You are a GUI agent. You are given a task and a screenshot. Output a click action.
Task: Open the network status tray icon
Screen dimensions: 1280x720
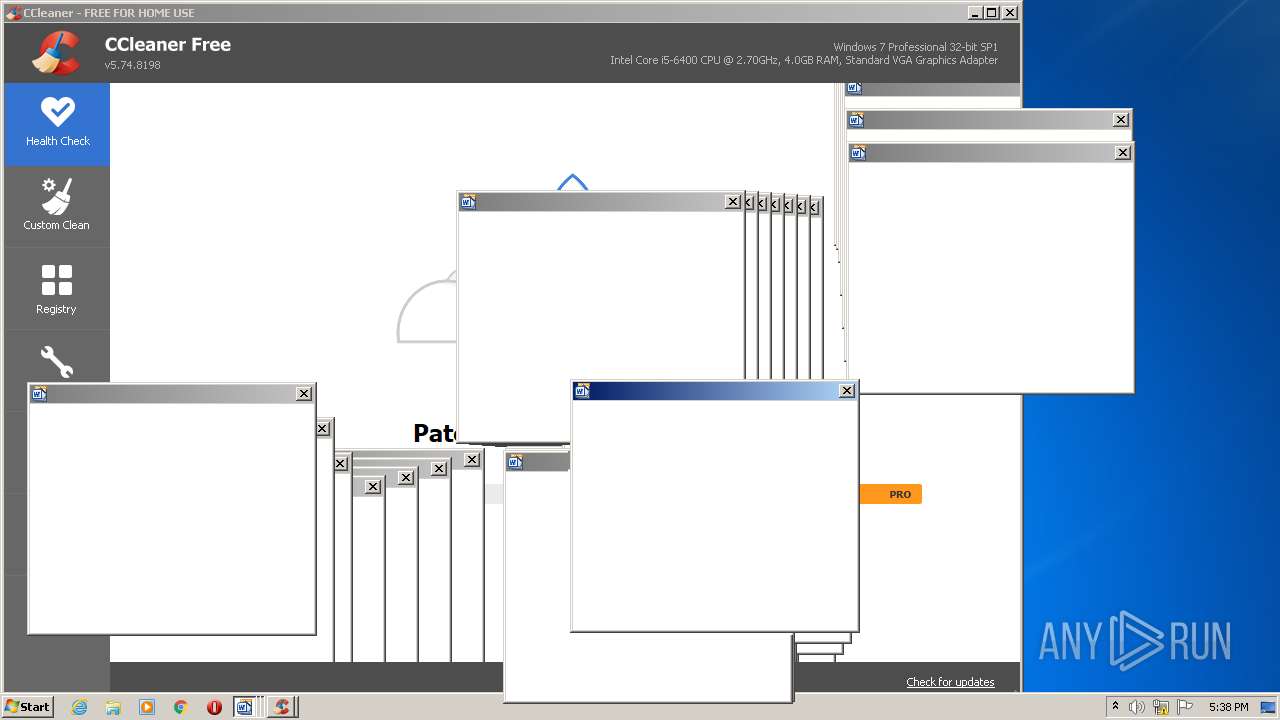[x=1161, y=707]
